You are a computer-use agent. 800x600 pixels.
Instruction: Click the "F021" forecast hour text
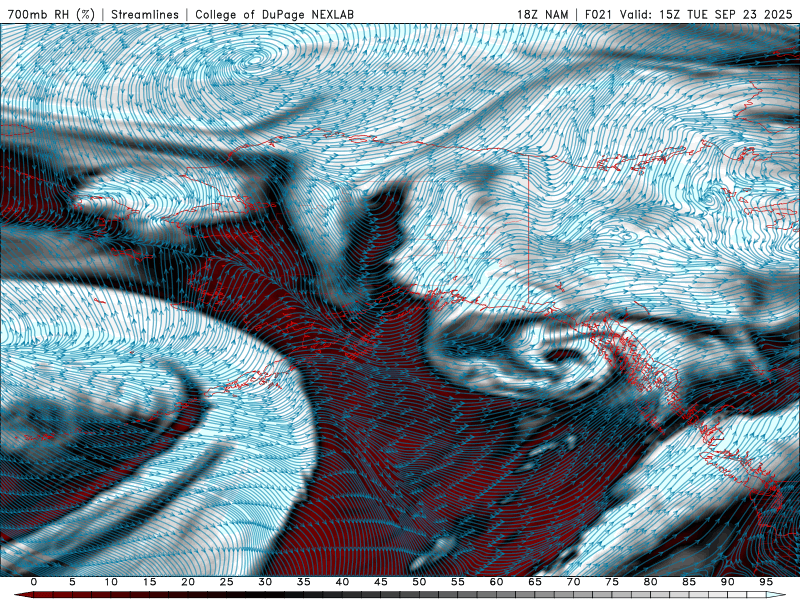pyautogui.click(x=600, y=14)
